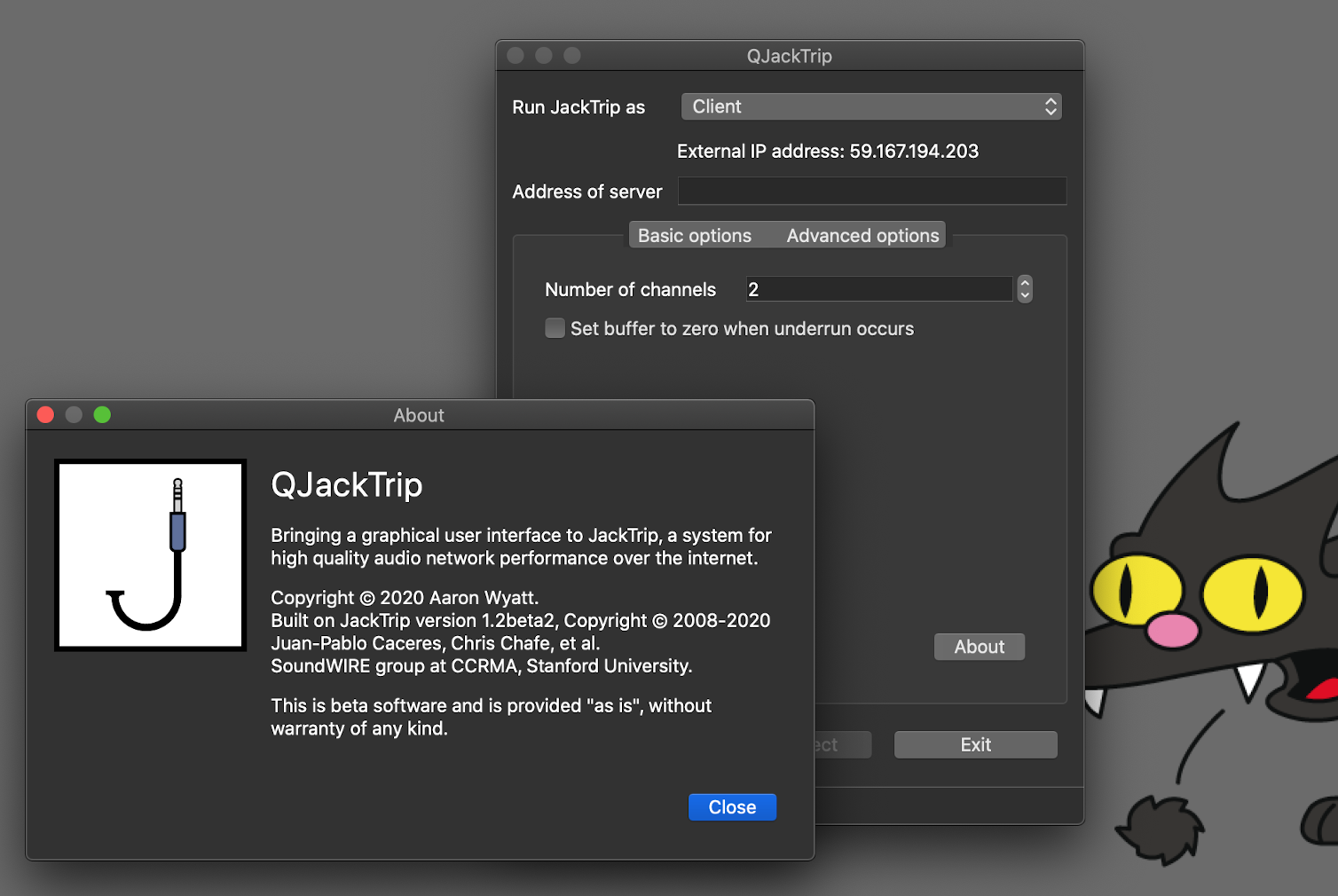
Task: Zoom the About window with green button
Action: tap(102, 414)
